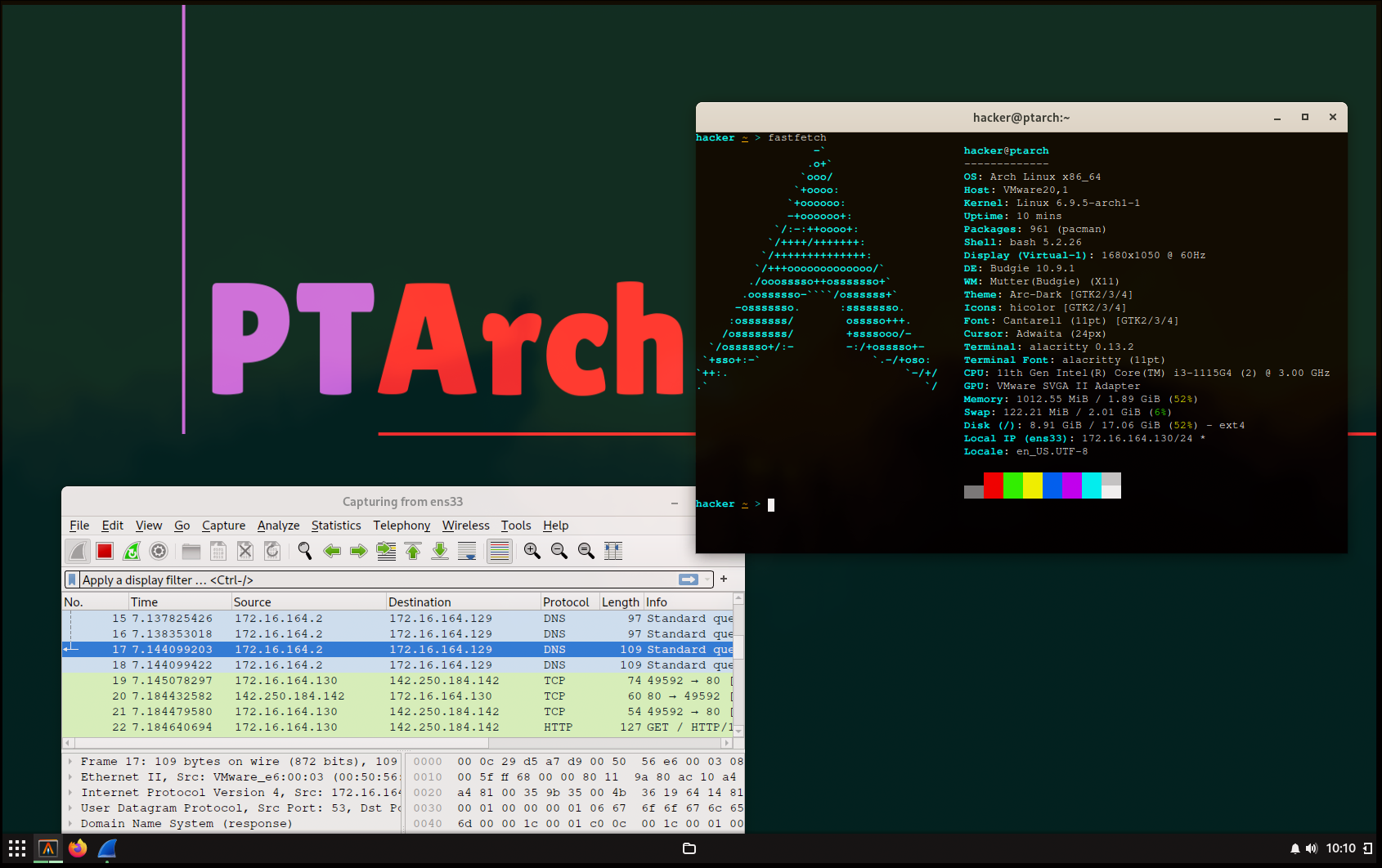Go to previous packet with back arrow
This screenshot has width=1382, height=868.
tap(332, 550)
